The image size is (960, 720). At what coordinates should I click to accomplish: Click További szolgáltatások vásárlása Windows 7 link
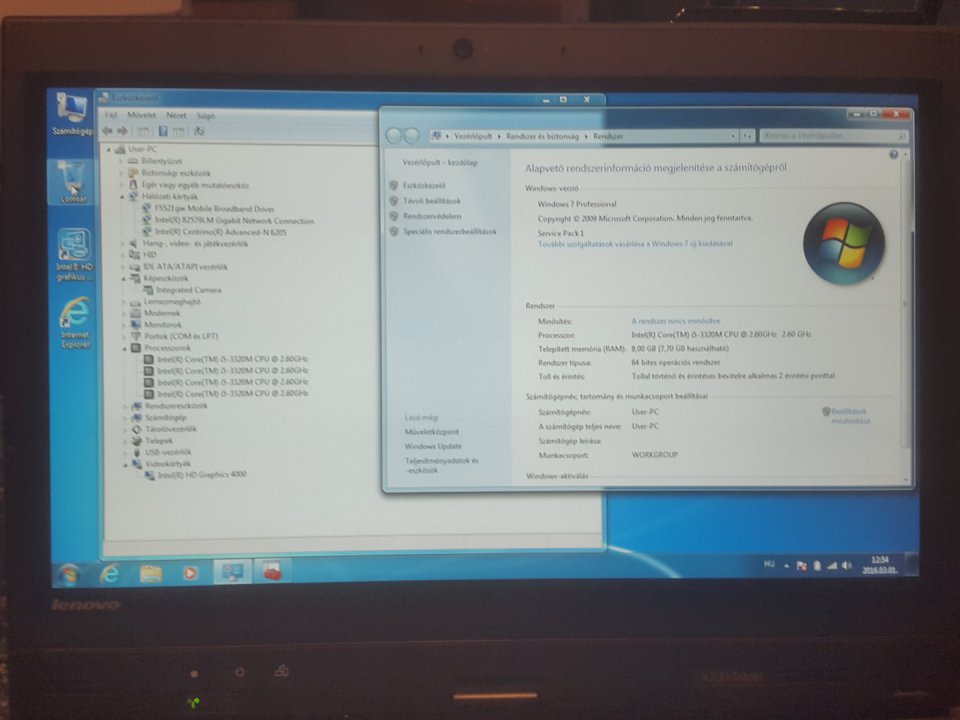coord(635,244)
